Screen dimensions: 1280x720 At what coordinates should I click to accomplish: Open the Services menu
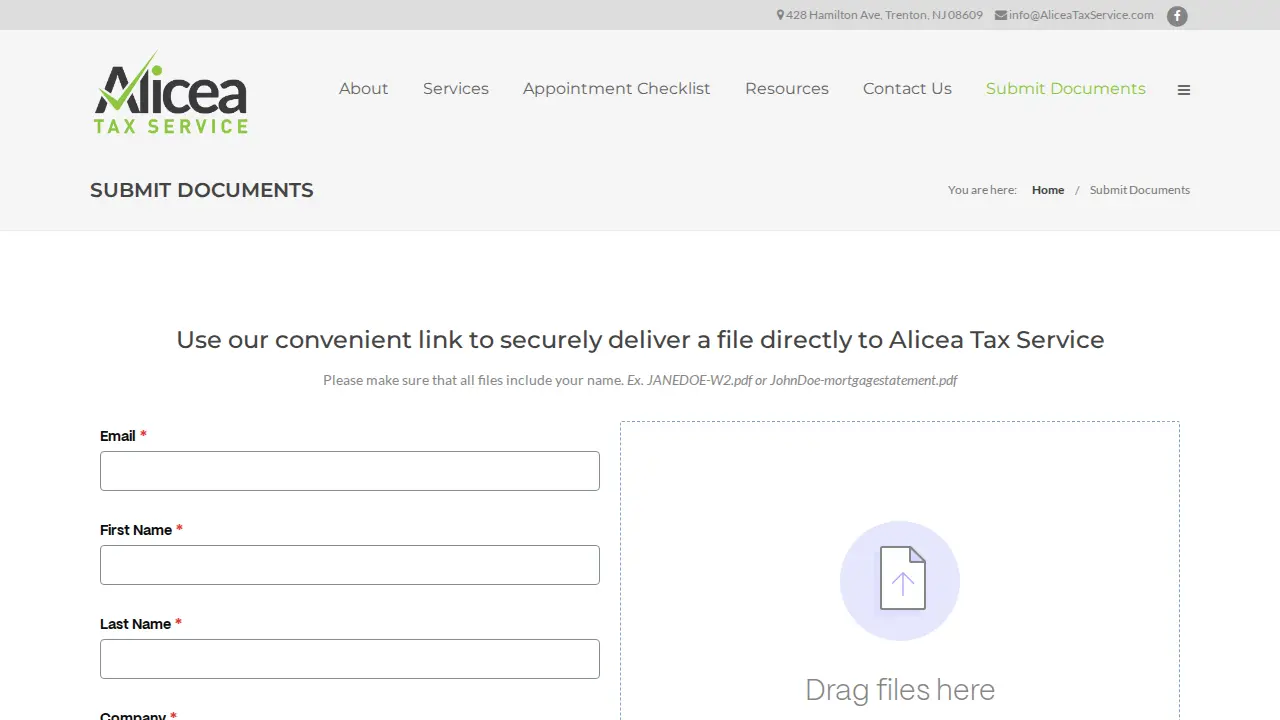coord(456,89)
